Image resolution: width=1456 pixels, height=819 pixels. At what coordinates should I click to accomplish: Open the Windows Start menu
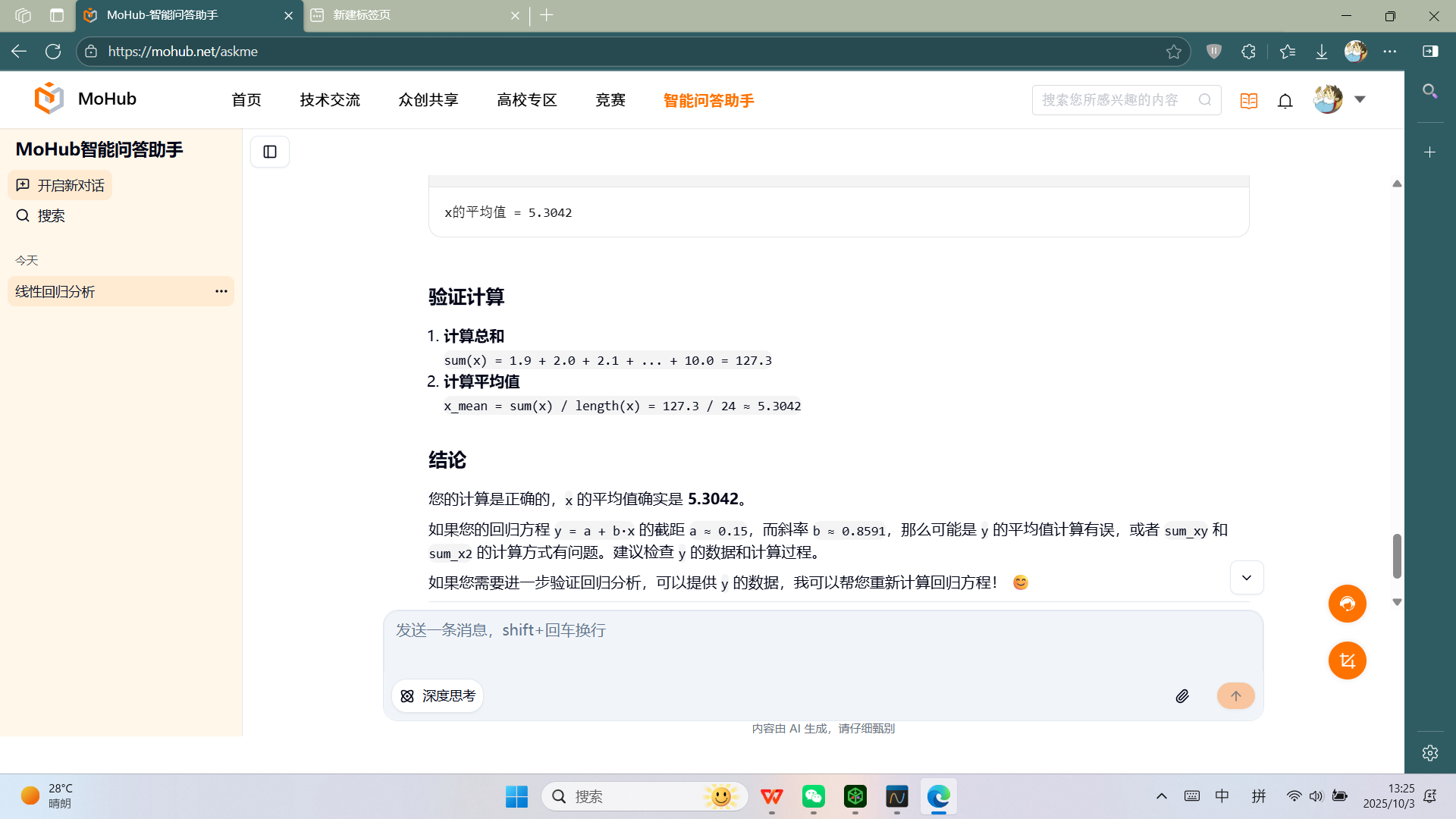click(x=516, y=796)
